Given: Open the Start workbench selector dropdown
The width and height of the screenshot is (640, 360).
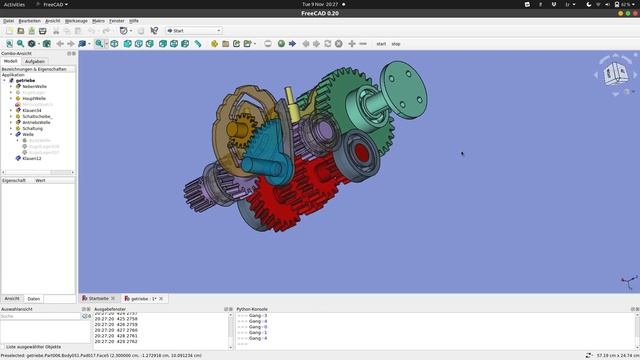Looking at the screenshot, I should [193, 31].
